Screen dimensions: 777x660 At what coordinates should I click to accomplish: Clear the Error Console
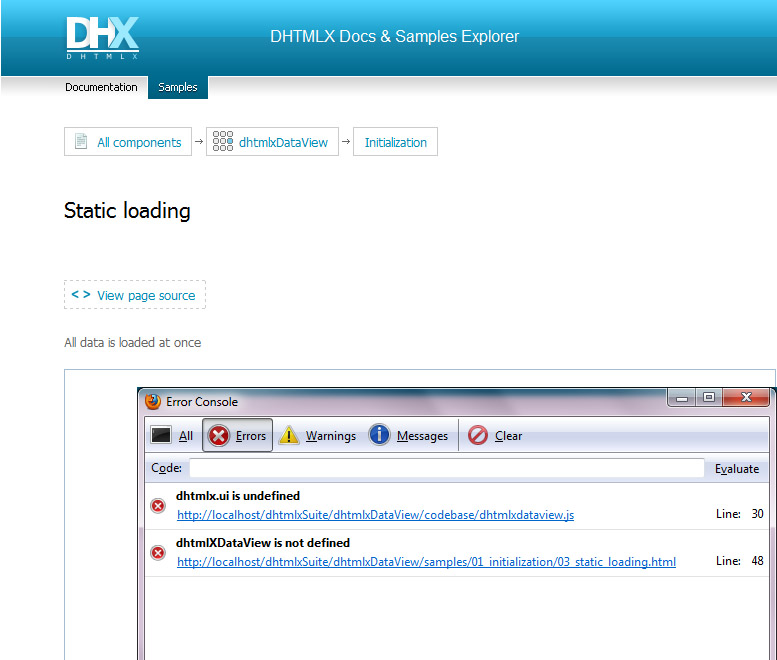pos(495,436)
